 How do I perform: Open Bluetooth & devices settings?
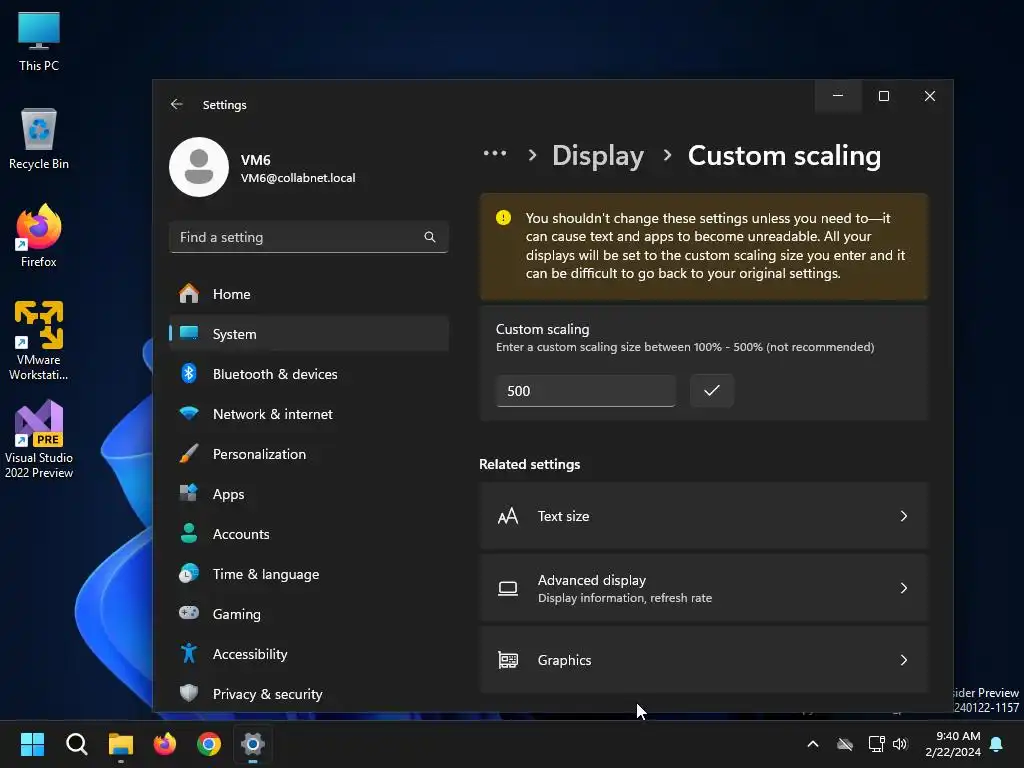(308, 374)
